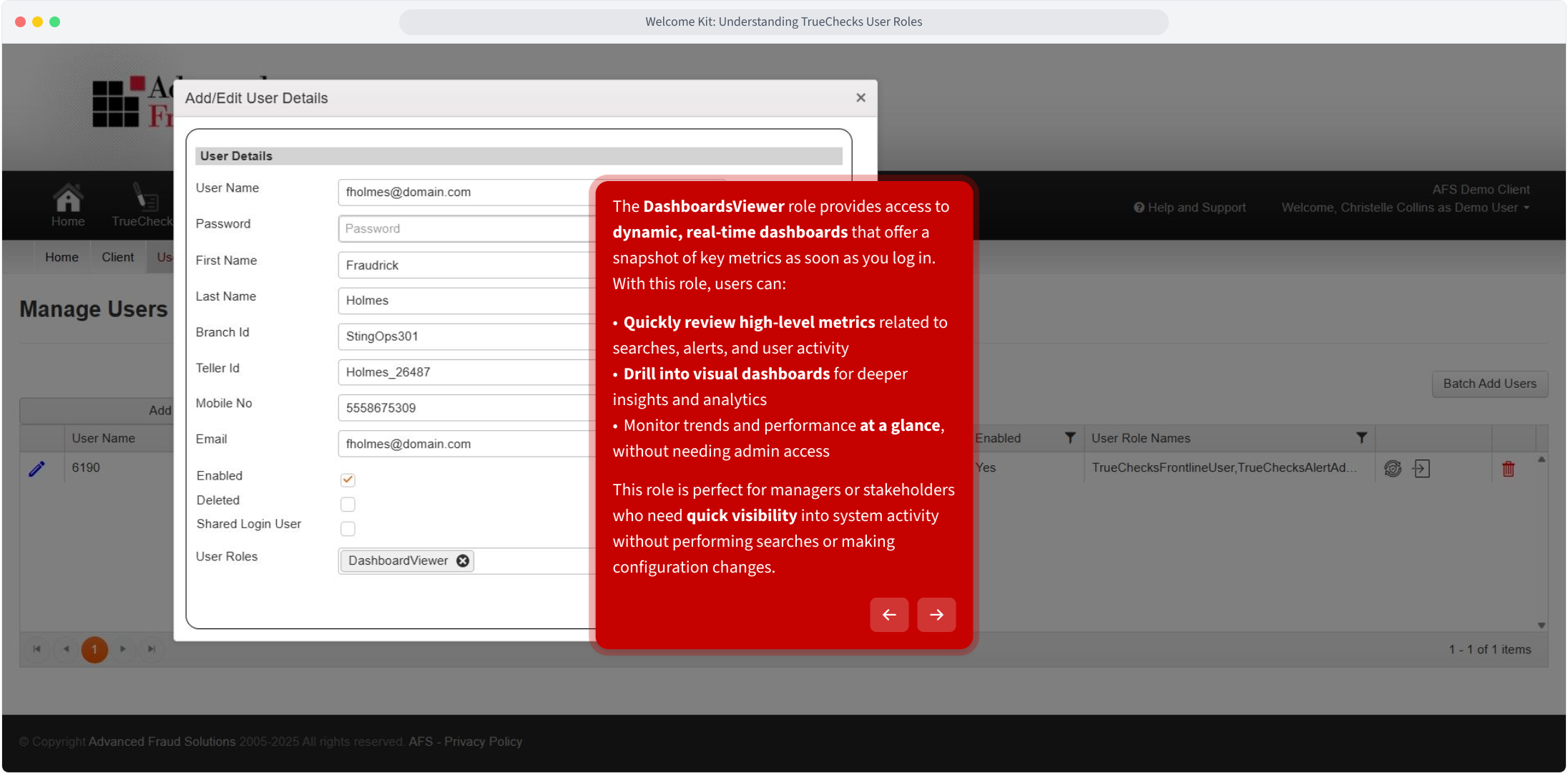
Task: Filter the User Role Names column
Action: 1361,438
